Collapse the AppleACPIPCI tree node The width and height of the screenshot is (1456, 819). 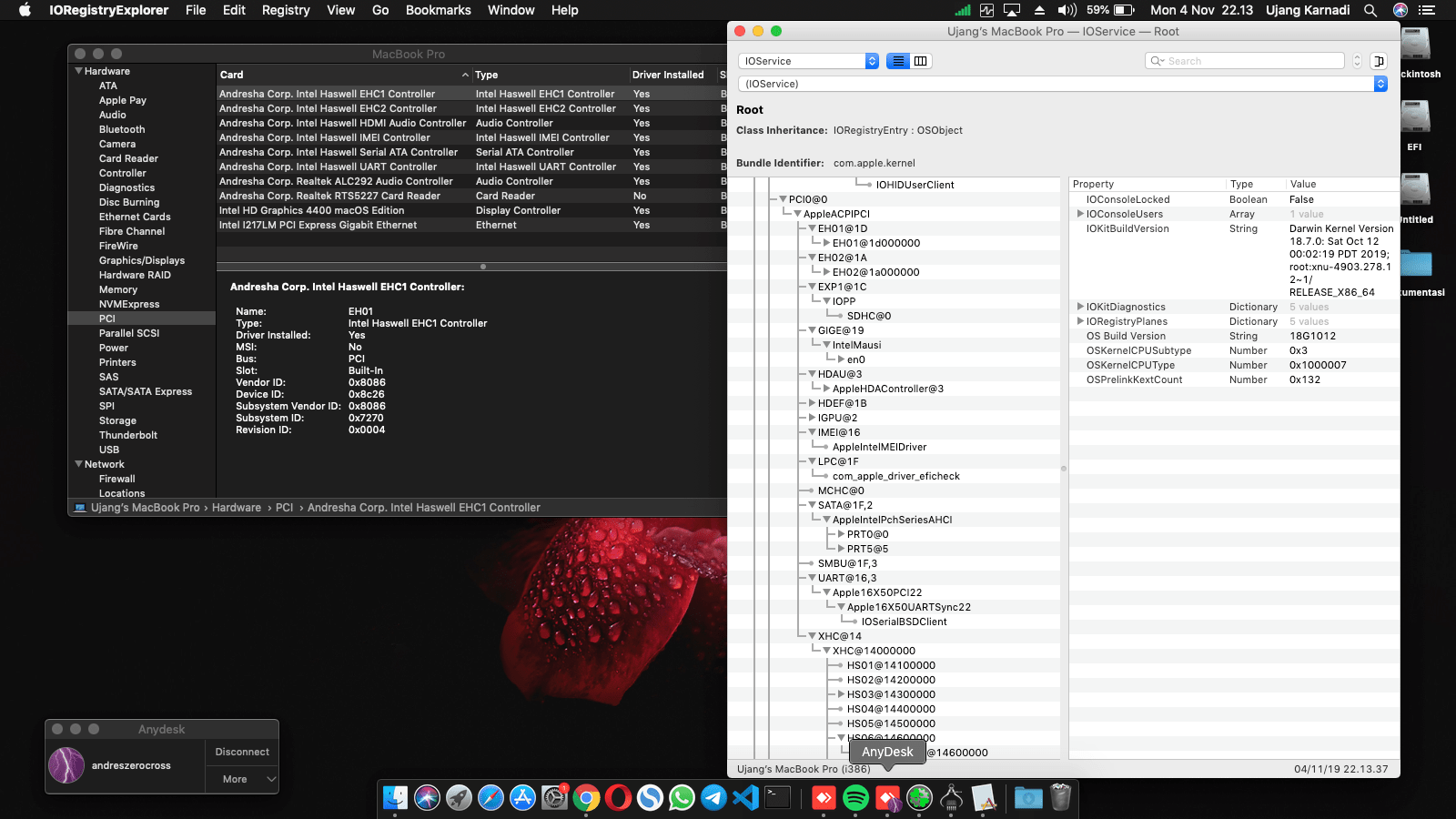pyautogui.click(x=797, y=214)
